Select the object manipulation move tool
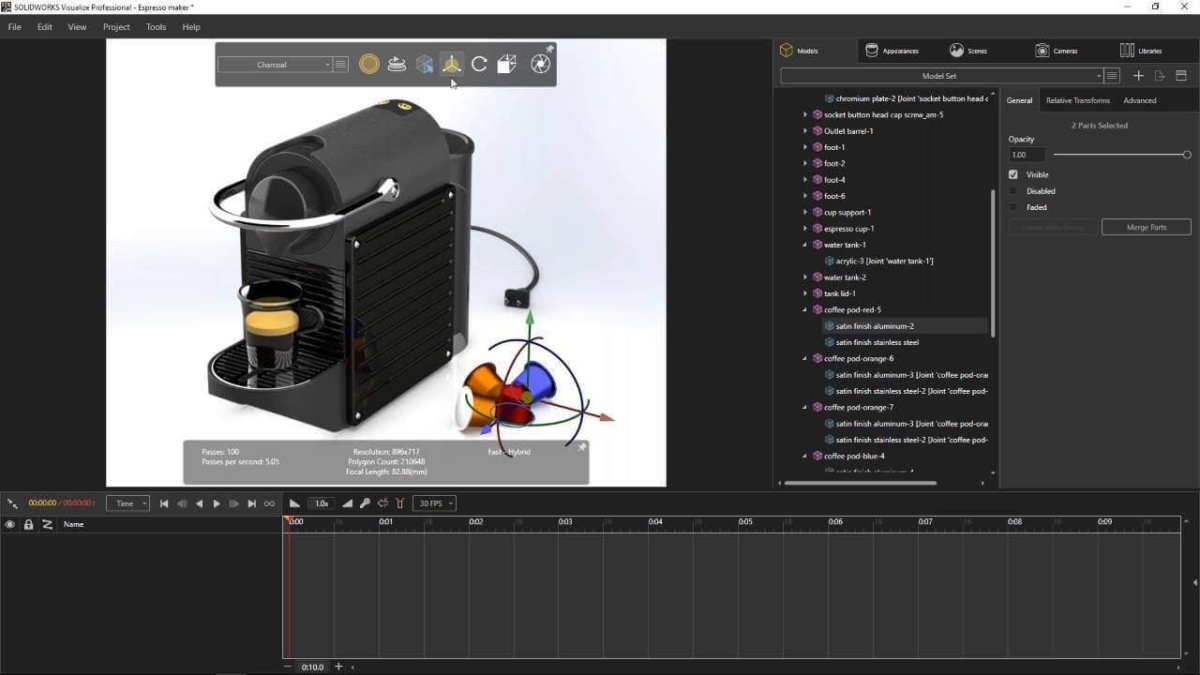This screenshot has width=1200, height=675. 453,63
